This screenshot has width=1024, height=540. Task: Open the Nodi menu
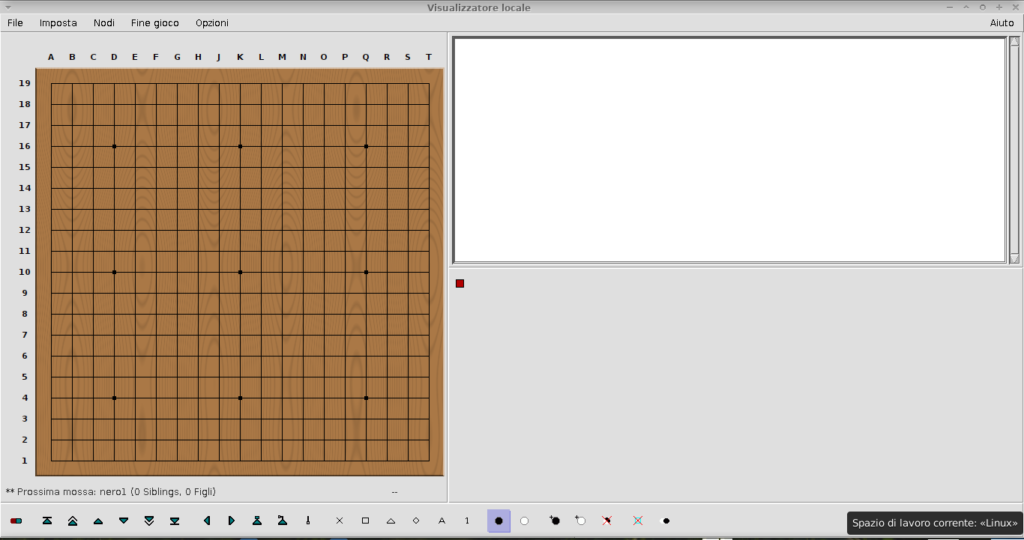pyautogui.click(x=104, y=22)
